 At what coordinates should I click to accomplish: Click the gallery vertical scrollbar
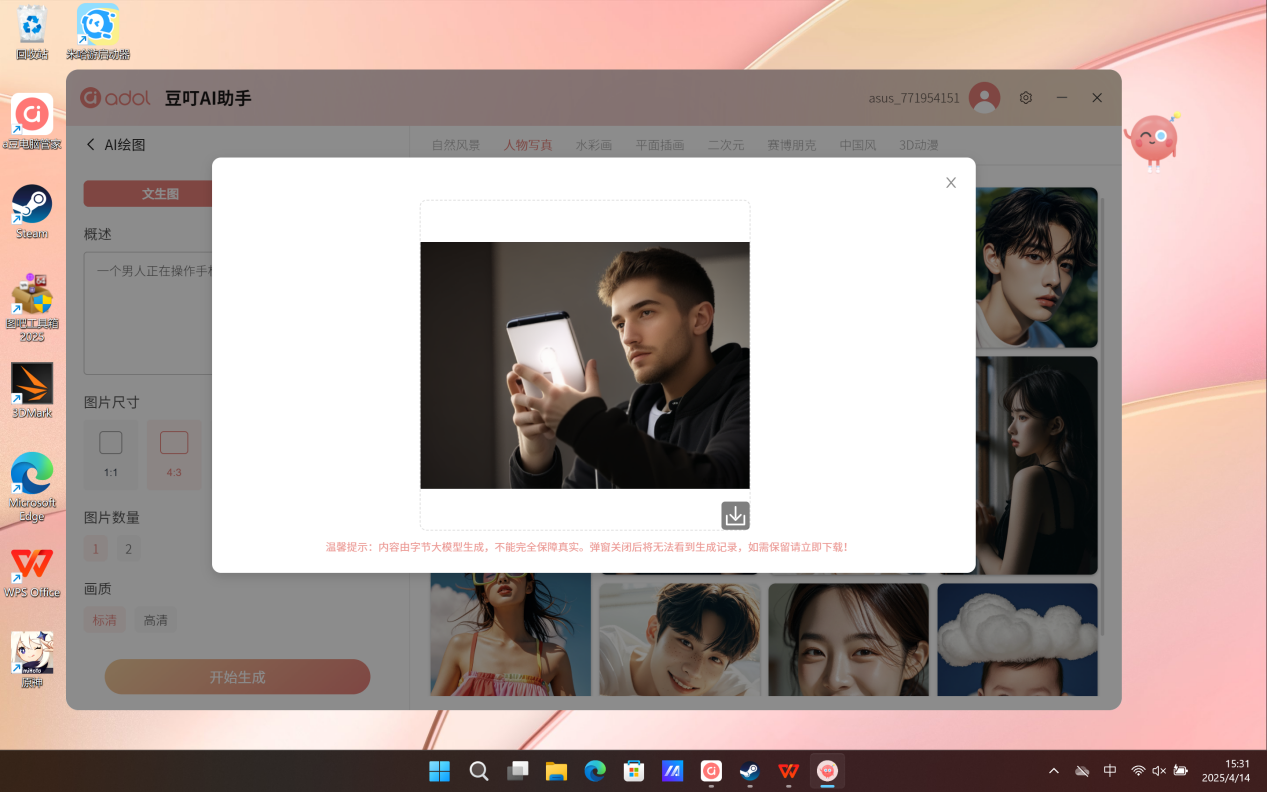point(1103,415)
